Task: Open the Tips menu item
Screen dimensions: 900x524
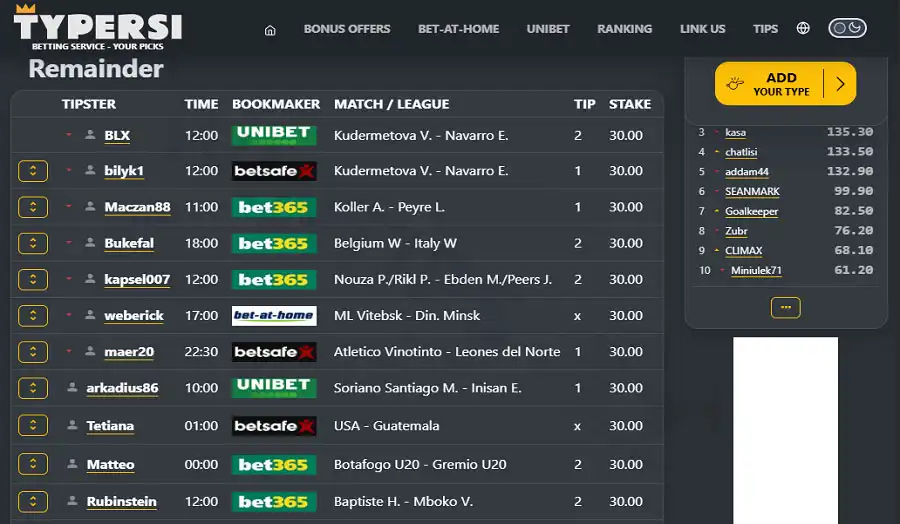Action: point(765,29)
